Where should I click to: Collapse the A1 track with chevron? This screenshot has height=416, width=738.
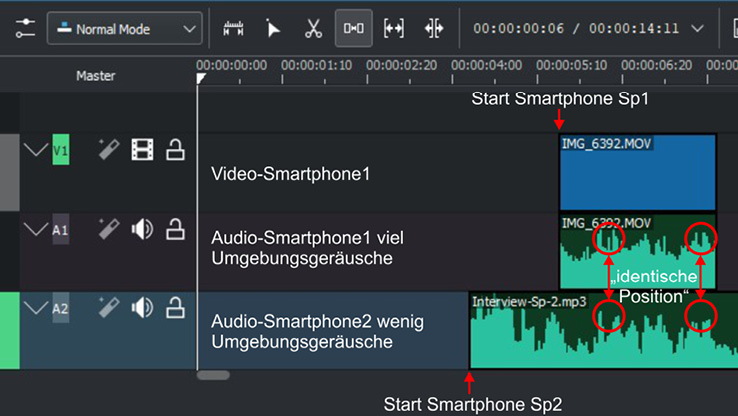click(36, 229)
